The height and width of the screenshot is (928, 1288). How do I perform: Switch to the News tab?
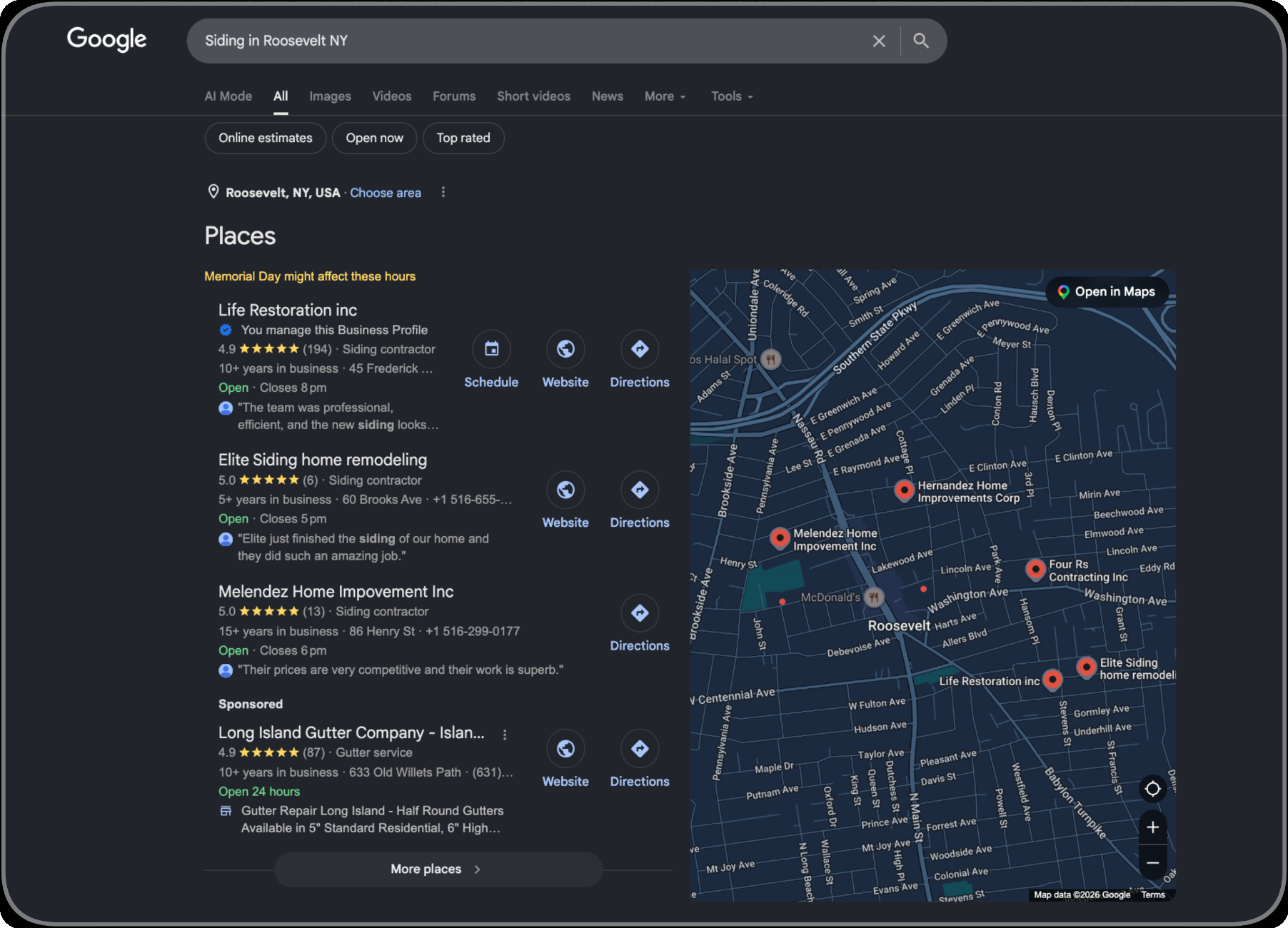coord(608,96)
